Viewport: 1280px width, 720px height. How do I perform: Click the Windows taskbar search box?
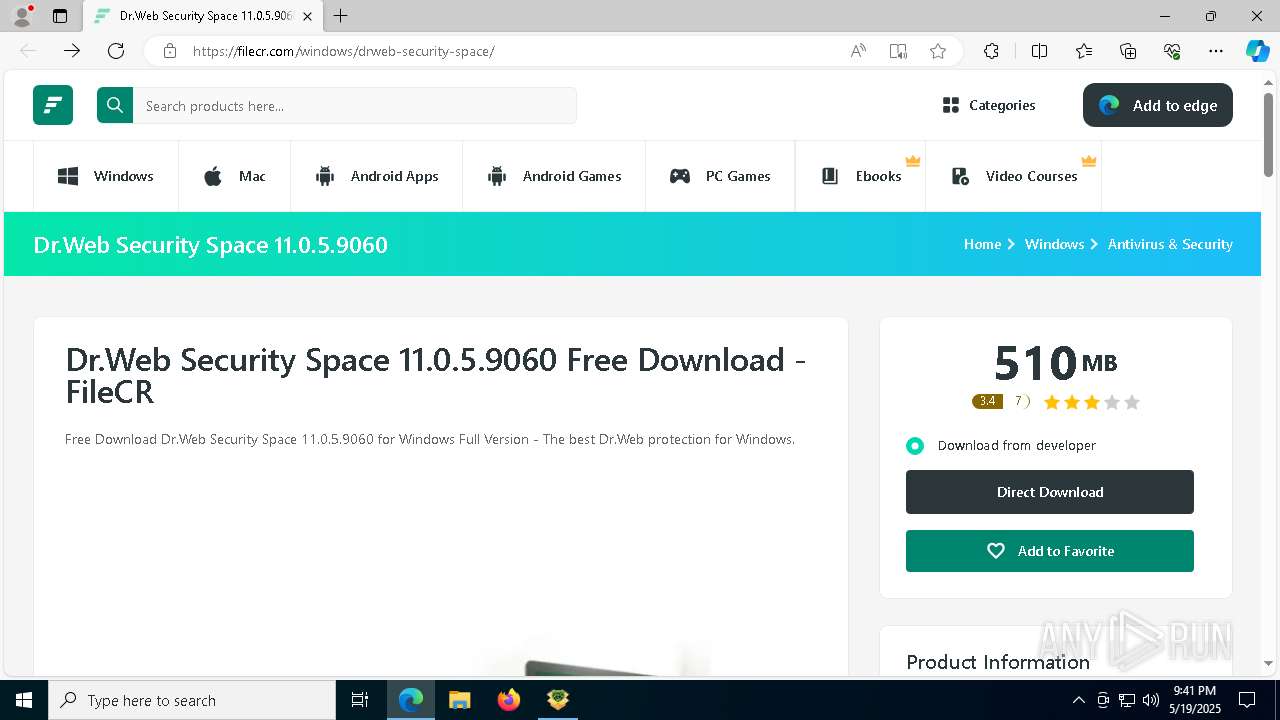click(192, 700)
